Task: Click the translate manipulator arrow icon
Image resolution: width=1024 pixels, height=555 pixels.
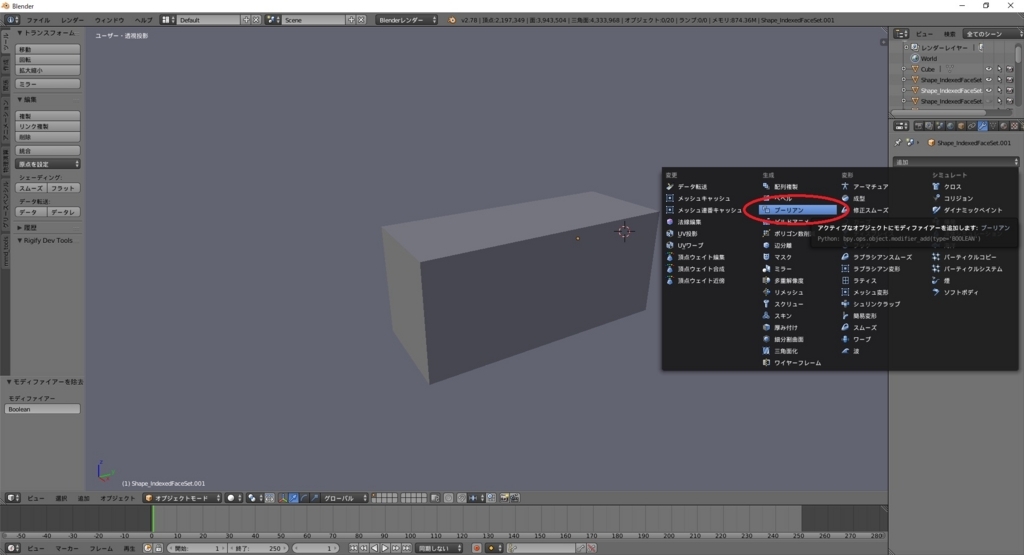Action: pos(294,498)
